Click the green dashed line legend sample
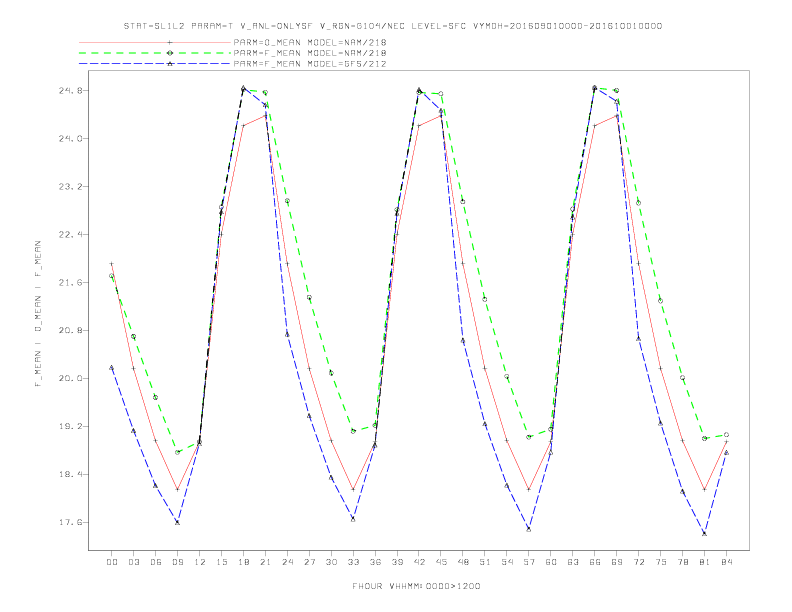 (155, 53)
